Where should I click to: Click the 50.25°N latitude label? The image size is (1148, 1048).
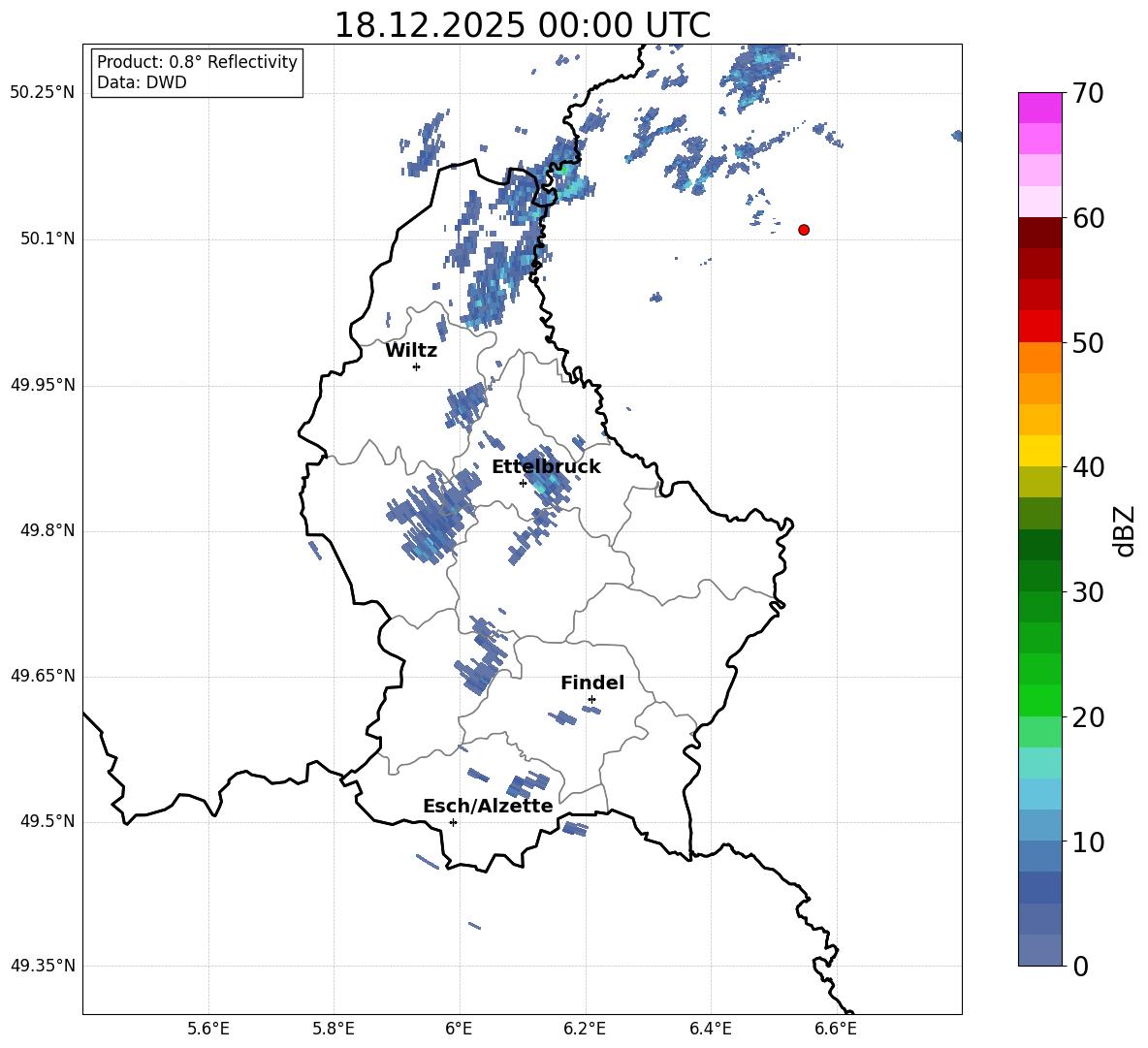pyautogui.click(x=43, y=93)
